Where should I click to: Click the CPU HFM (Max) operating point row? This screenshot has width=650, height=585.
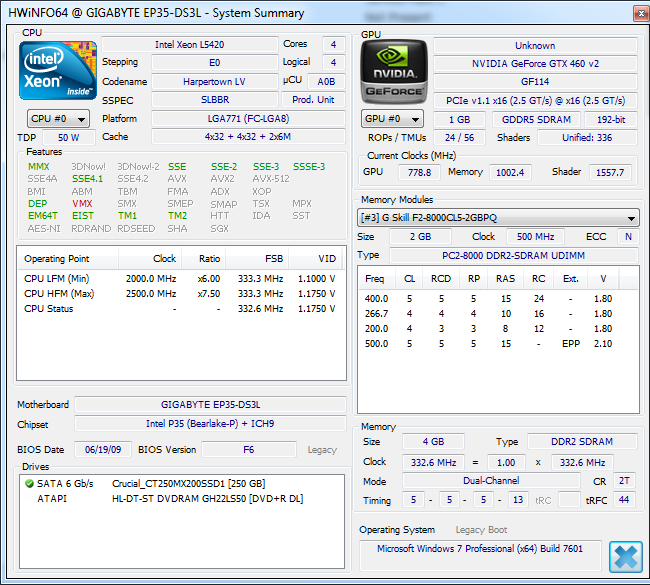click(182, 294)
